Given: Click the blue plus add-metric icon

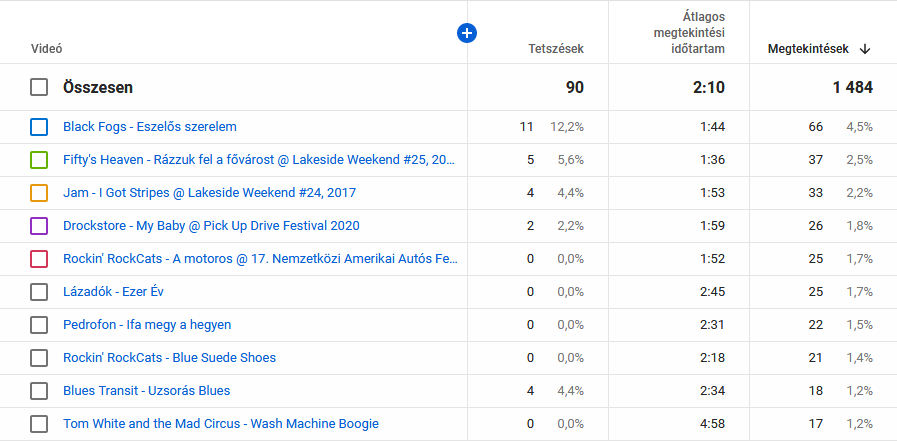Looking at the screenshot, I should click(x=467, y=33).
